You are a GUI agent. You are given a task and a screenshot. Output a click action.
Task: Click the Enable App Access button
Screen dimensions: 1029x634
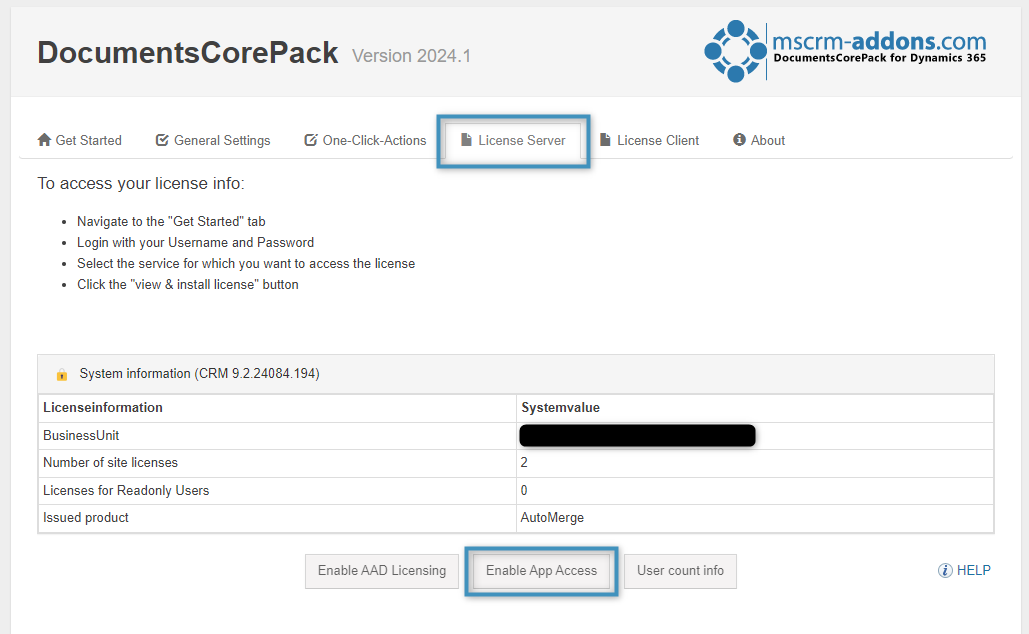pyautogui.click(x=541, y=571)
